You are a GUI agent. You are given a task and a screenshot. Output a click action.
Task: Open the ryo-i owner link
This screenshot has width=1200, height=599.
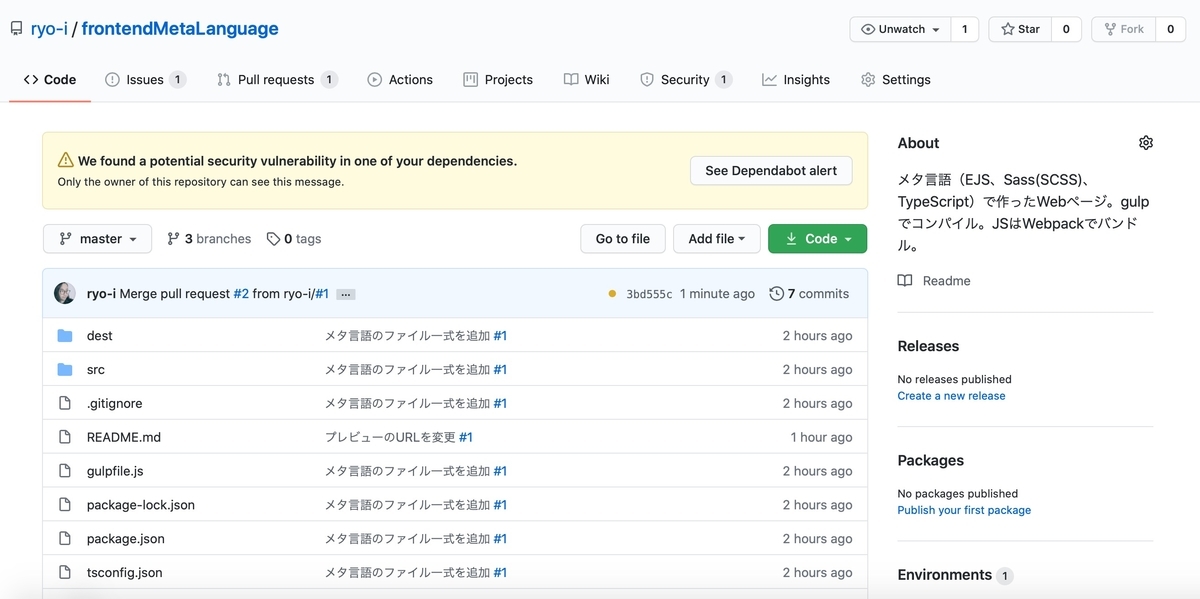tap(48, 29)
